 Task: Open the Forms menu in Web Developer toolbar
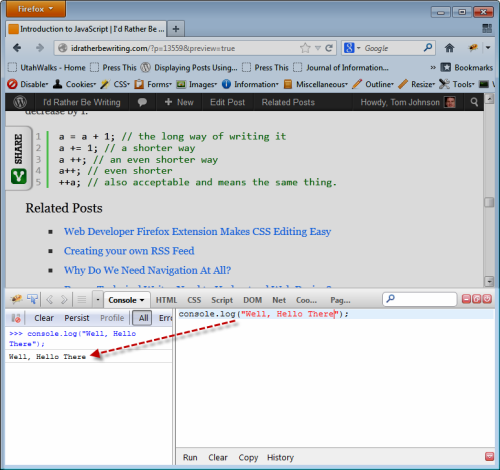[x=153, y=84]
